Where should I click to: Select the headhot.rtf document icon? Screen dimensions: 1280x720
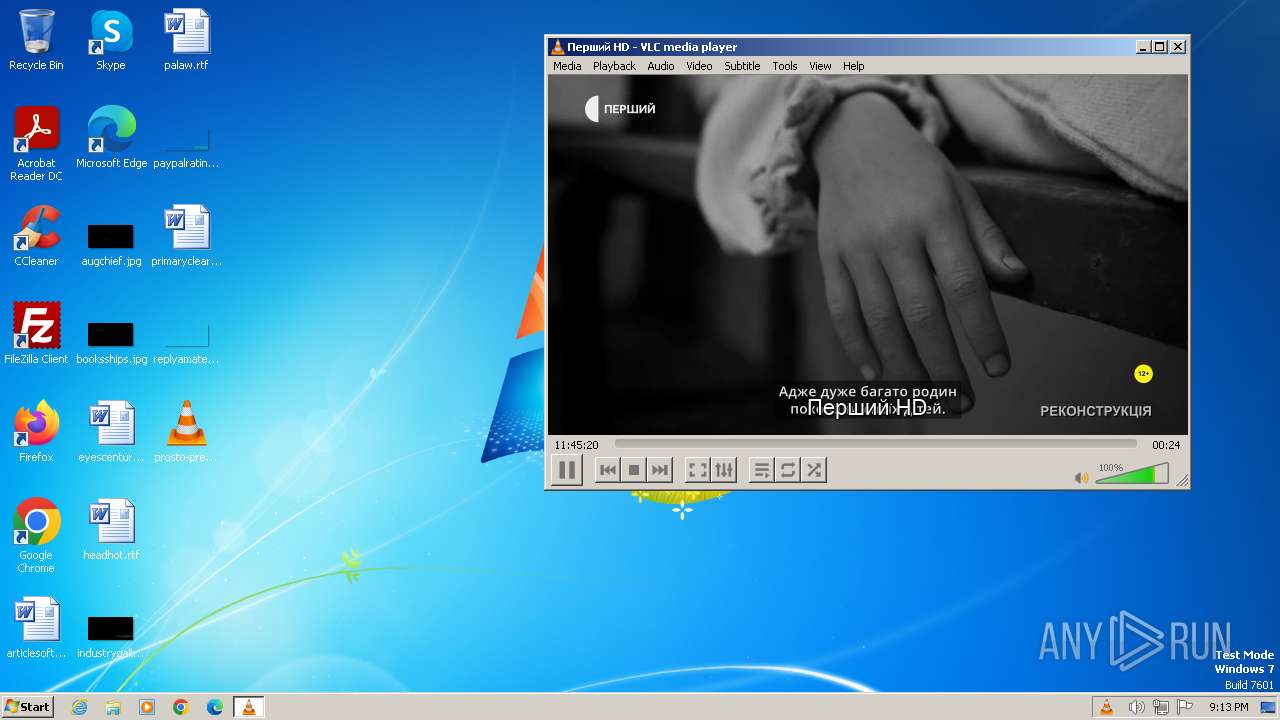tap(111, 530)
